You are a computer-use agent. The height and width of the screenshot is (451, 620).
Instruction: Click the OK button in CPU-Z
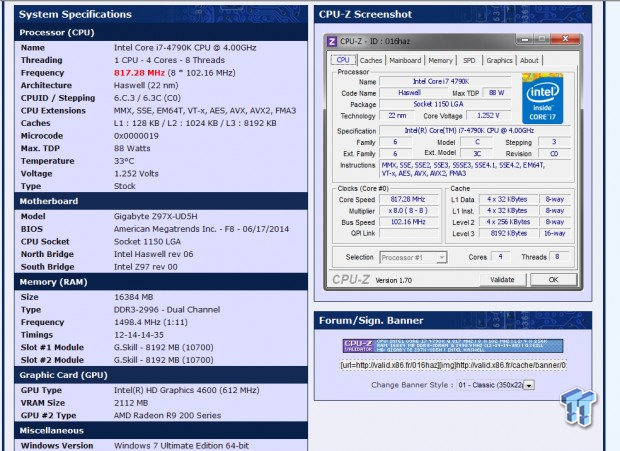pyautogui.click(x=553, y=279)
